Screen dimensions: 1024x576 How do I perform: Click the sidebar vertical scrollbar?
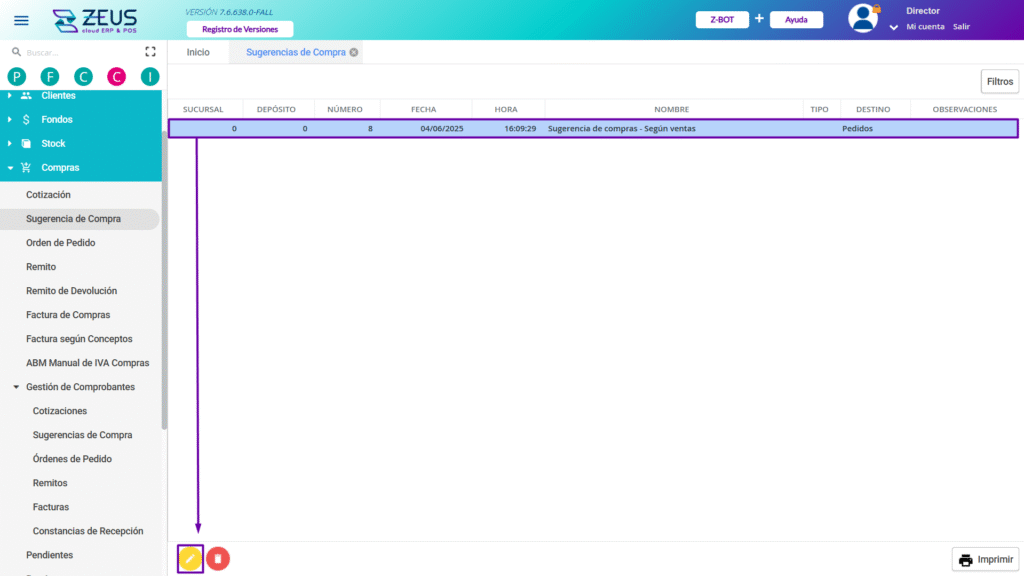164,281
